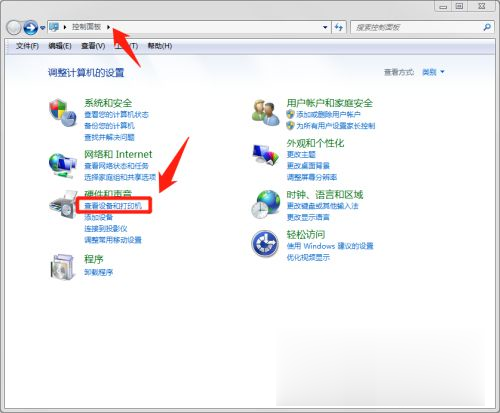Open the Ease of Access icon
Image resolution: width=500 pixels, height=413 pixels.
[265, 244]
